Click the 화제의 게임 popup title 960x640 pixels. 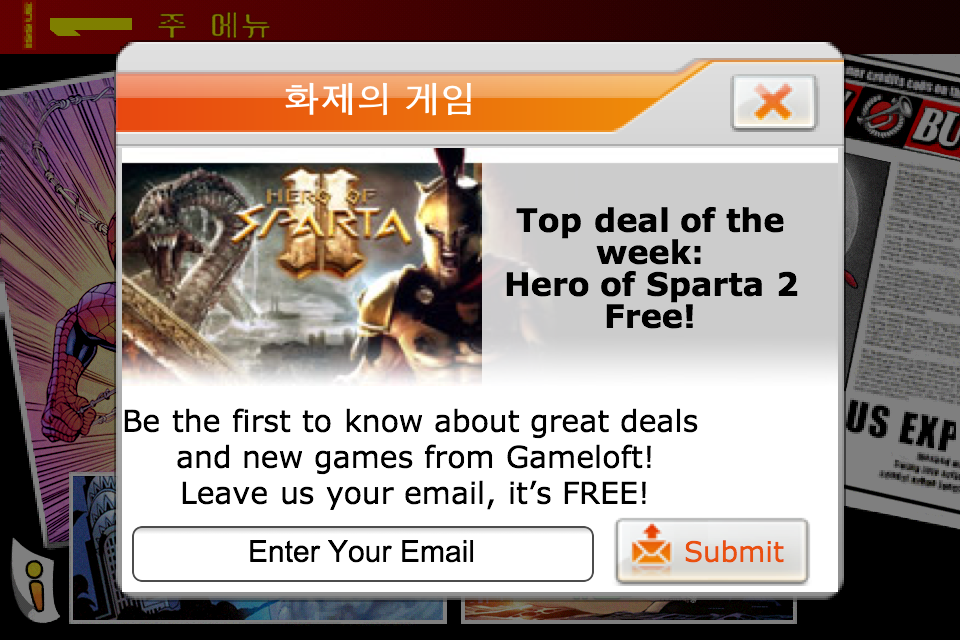pos(379,99)
